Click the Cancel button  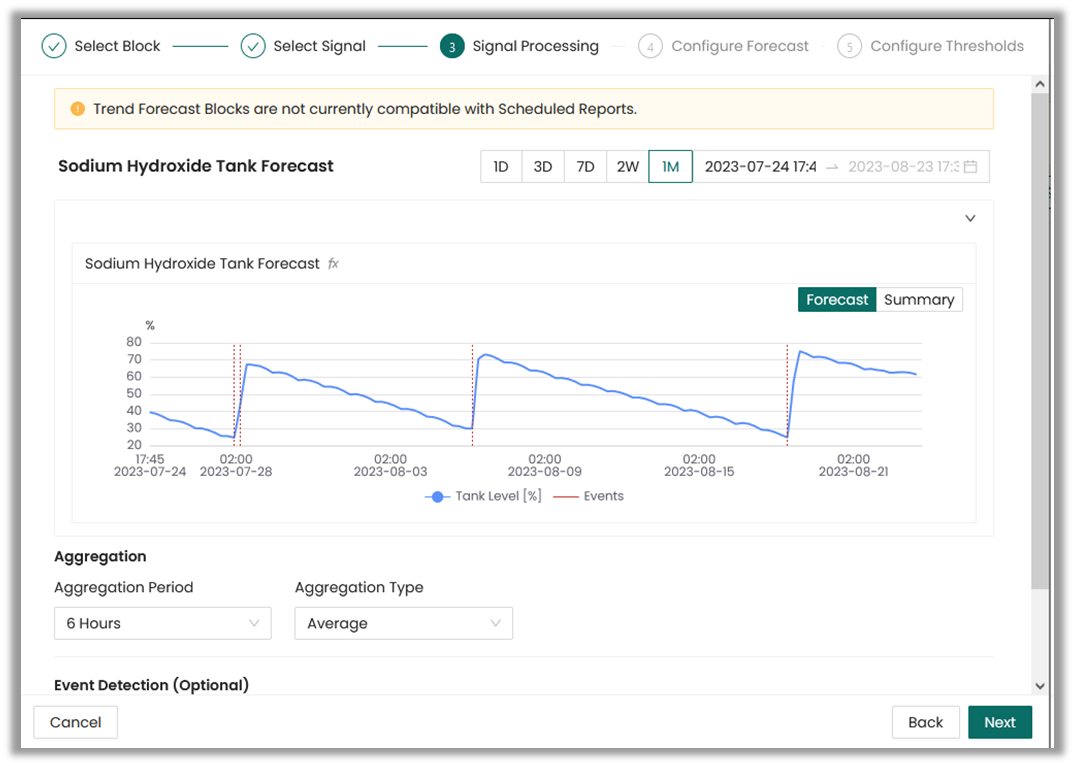pyautogui.click(x=76, y=722)
